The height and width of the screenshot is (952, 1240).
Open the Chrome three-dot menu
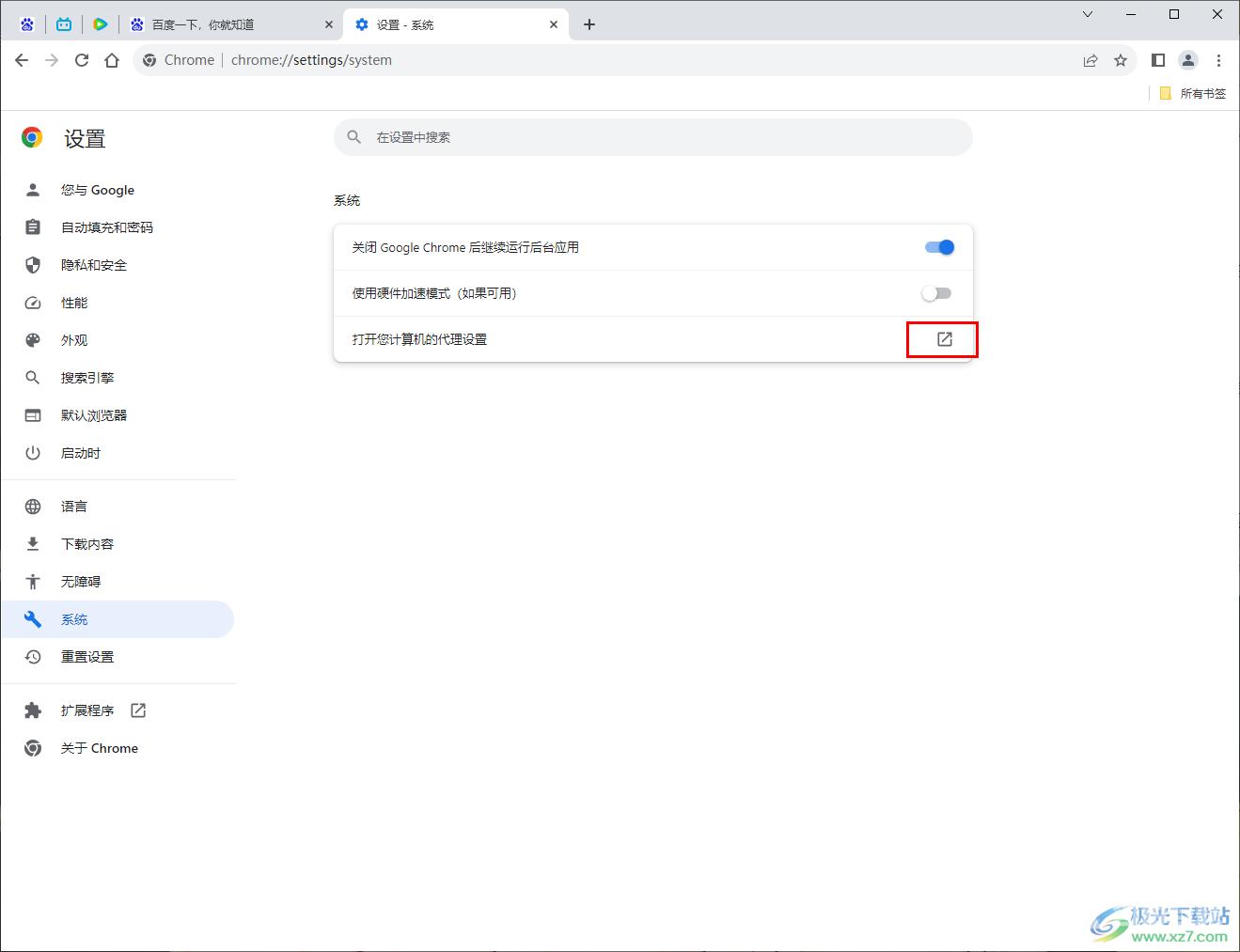coord(1218,60)
